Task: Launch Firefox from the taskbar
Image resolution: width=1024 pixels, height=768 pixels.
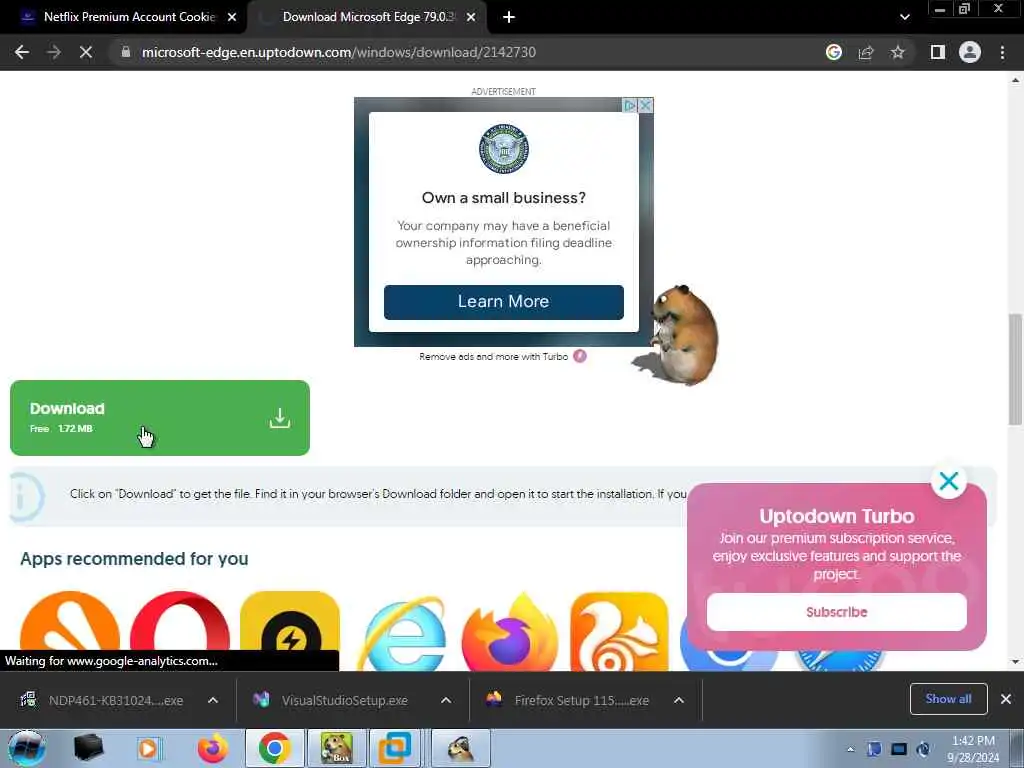Action: point(213,748)
